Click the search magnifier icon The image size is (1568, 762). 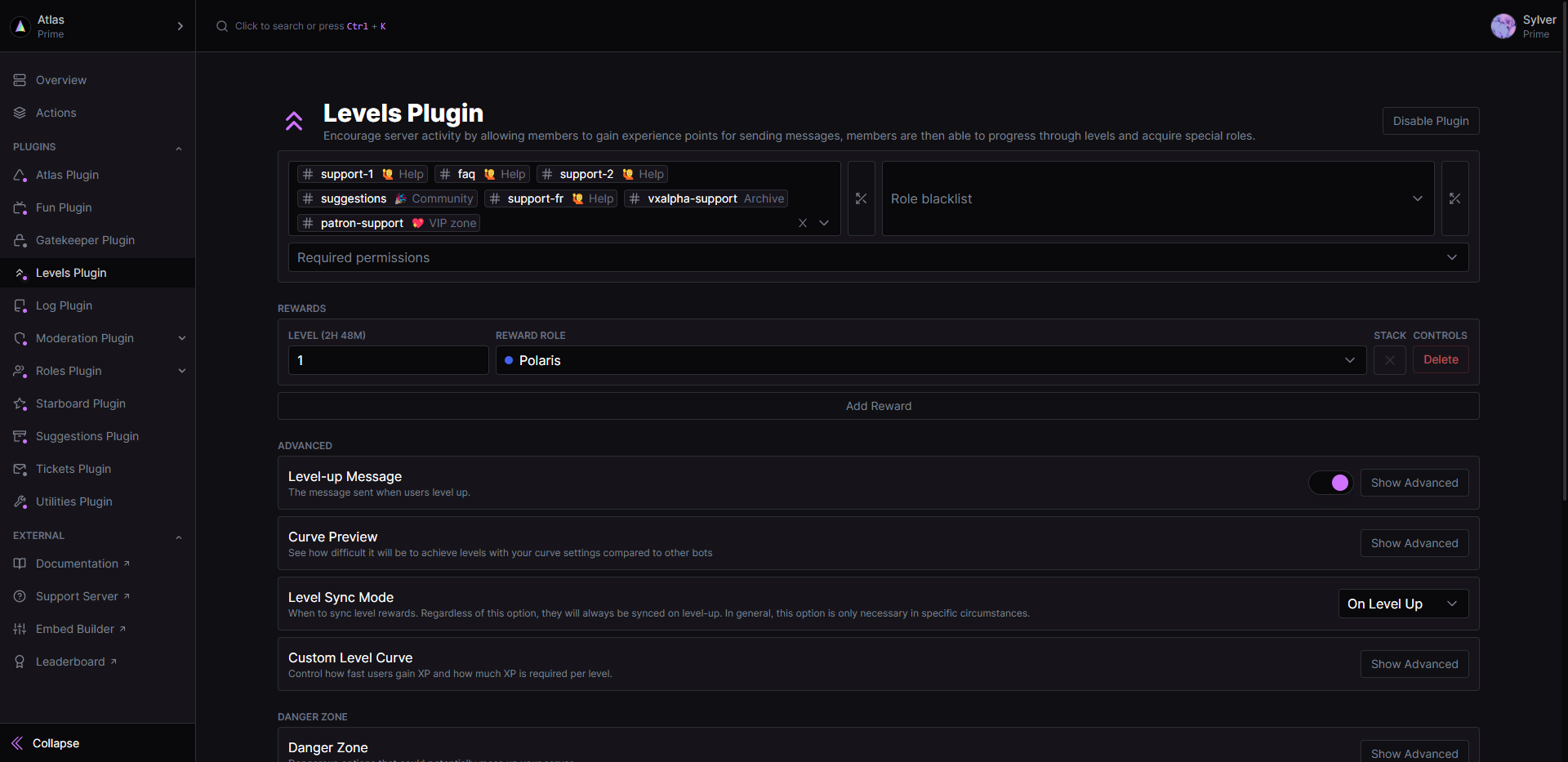pos(221,26)
